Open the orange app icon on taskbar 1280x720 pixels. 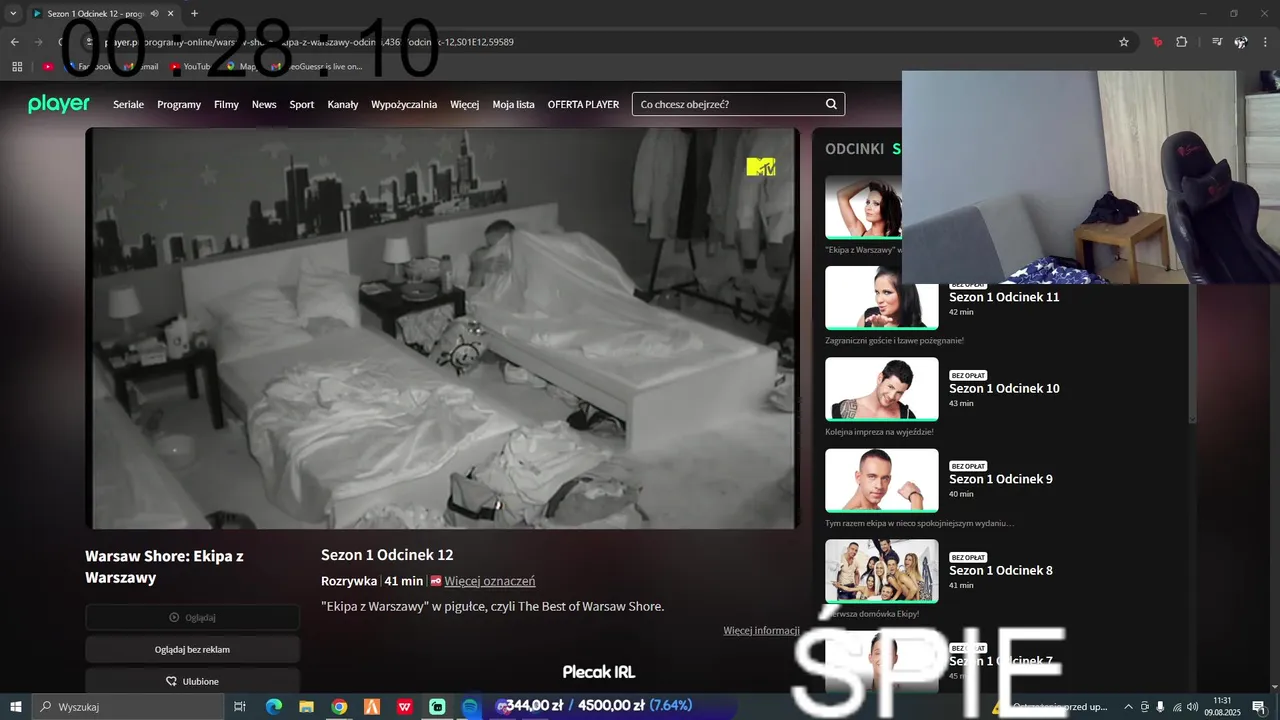pos(372,706)
